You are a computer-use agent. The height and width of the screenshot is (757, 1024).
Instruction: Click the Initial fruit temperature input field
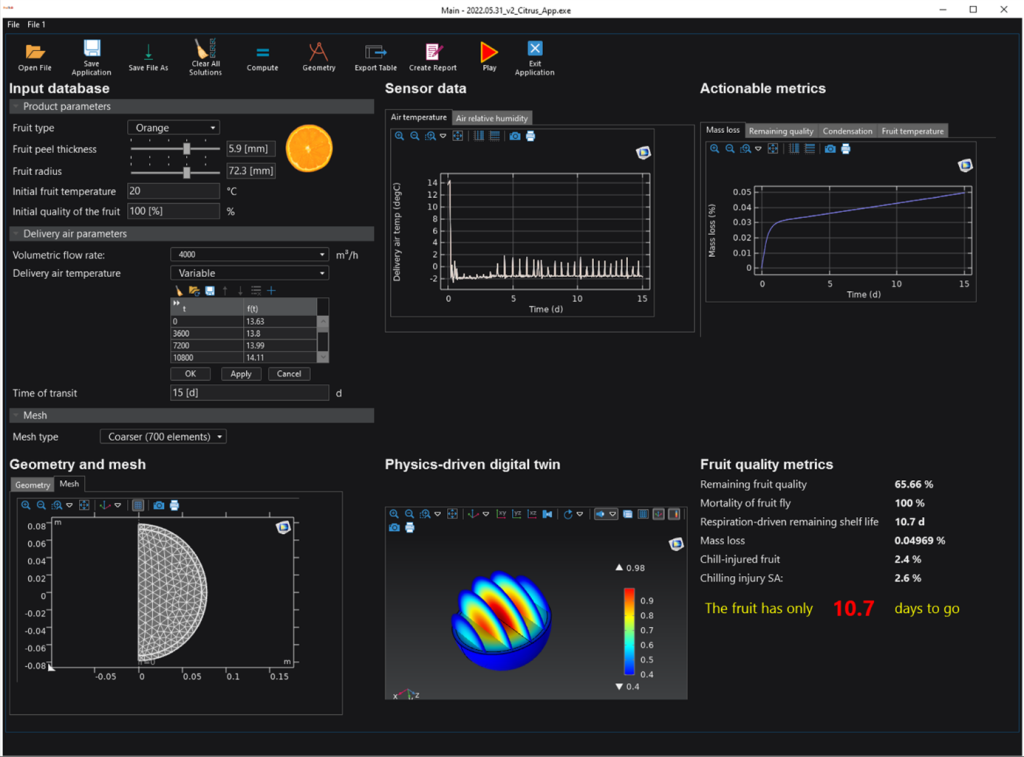173,191
